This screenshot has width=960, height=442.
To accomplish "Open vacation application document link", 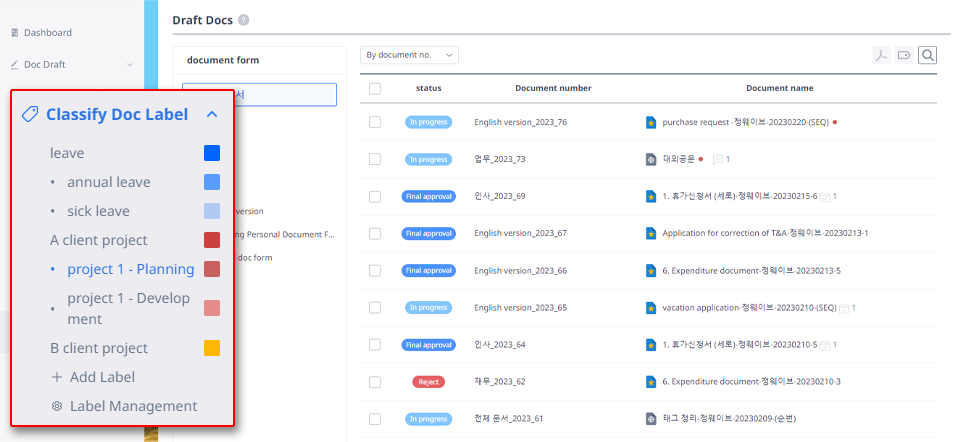I will [x=737, y=307].
